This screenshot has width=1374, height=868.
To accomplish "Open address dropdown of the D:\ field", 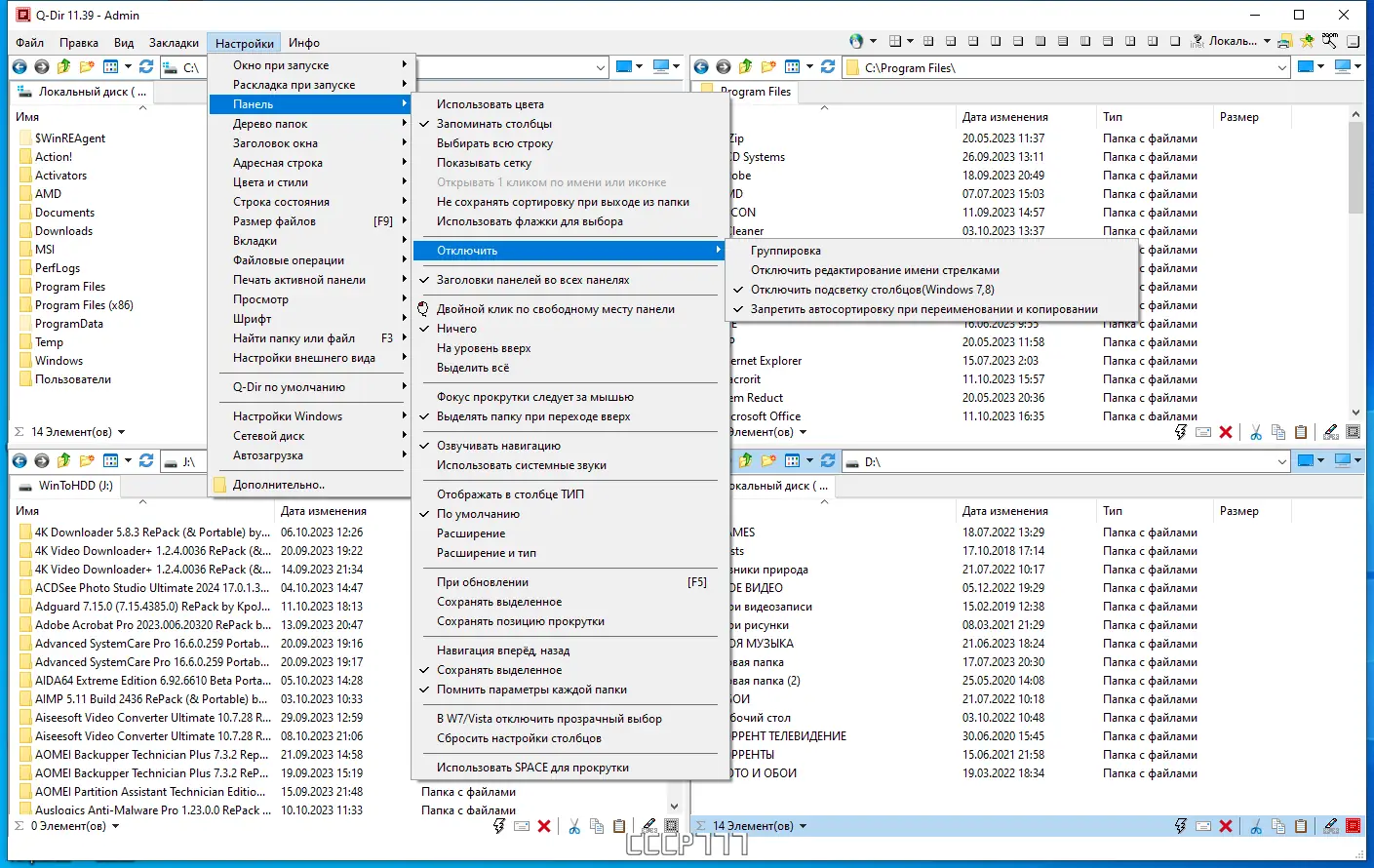I will click(x=1282, y=461).
